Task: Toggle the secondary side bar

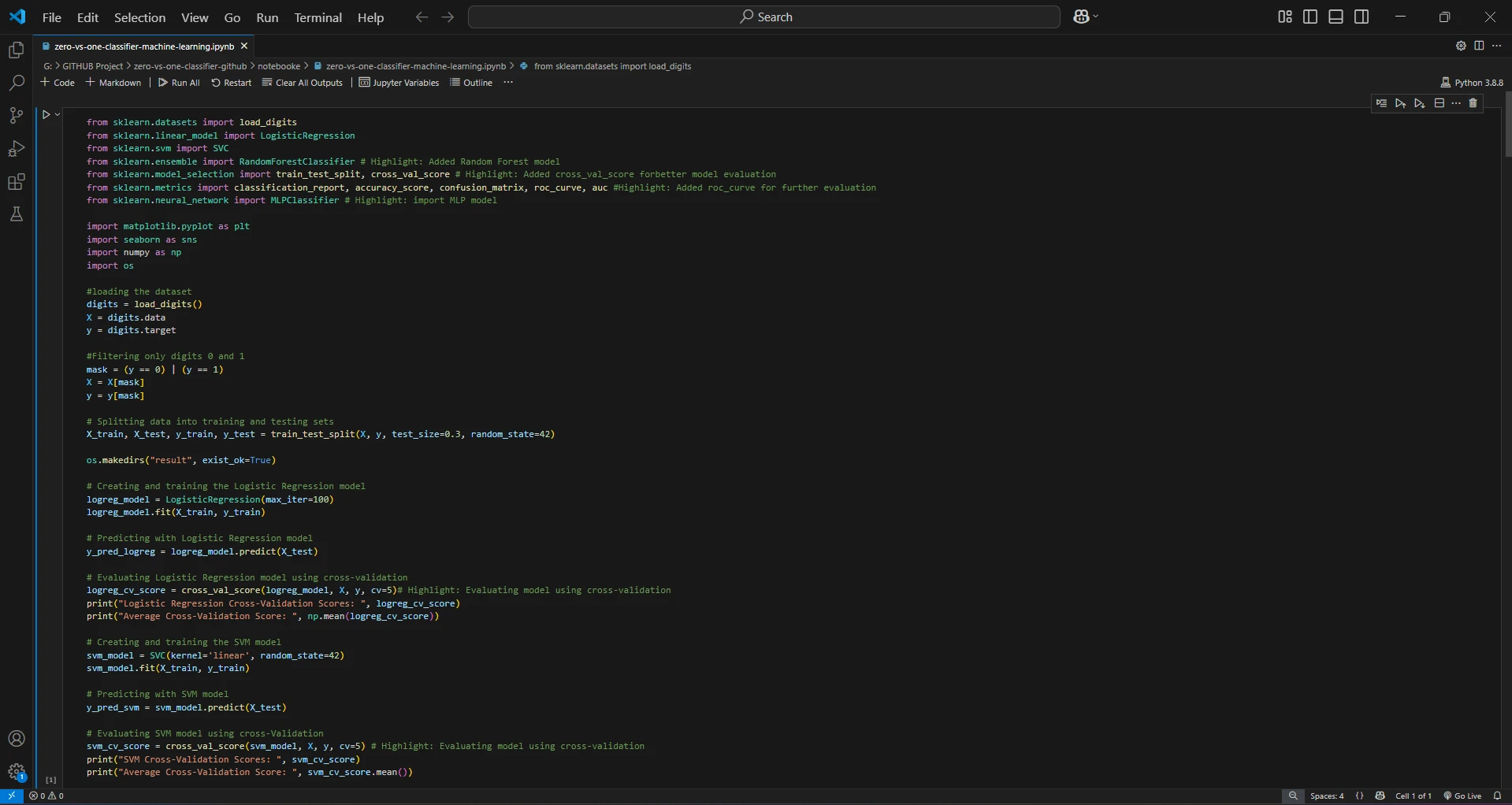Action: click(1362, 17)
